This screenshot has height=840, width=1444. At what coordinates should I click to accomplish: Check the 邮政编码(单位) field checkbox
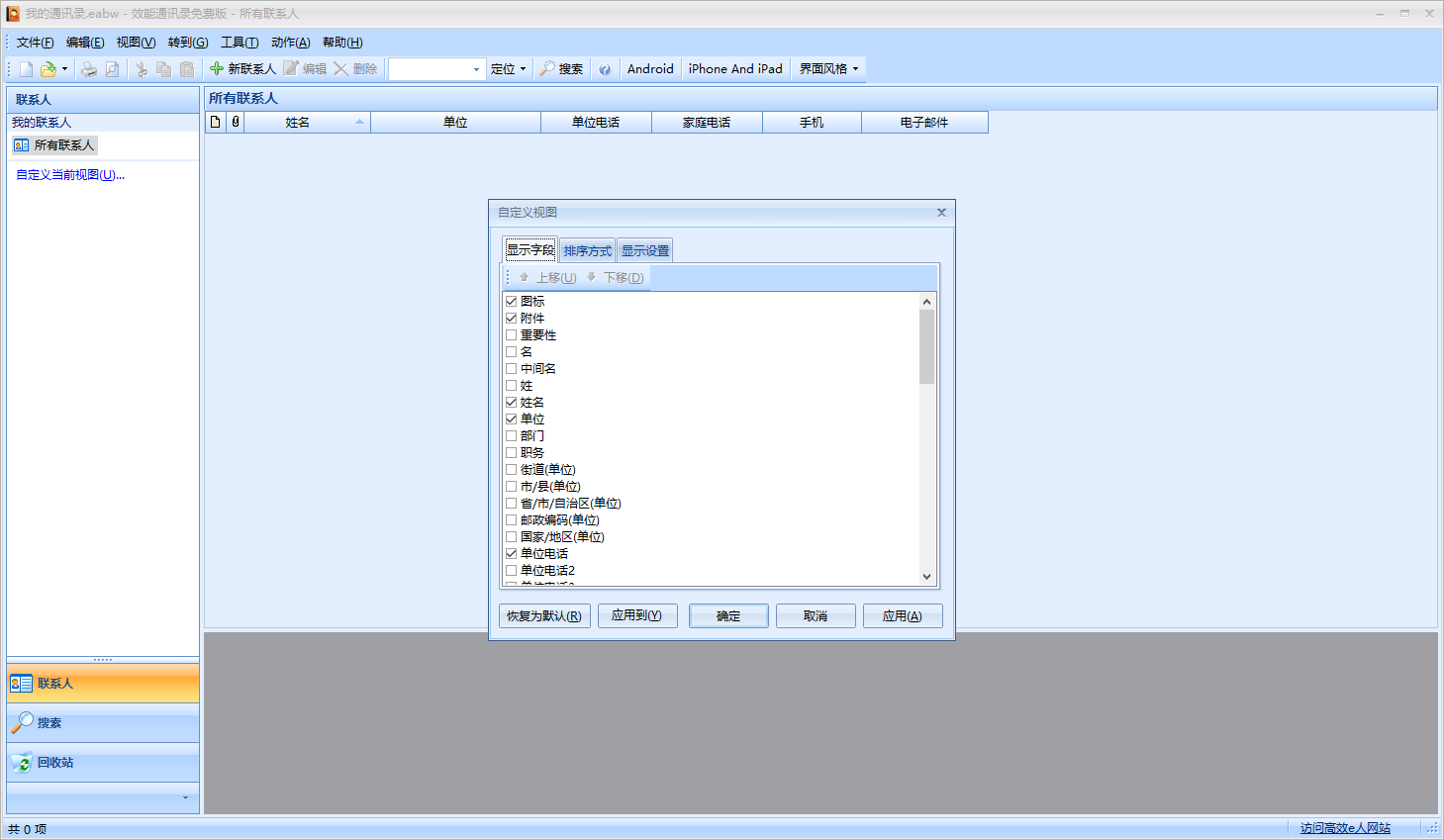512,519
